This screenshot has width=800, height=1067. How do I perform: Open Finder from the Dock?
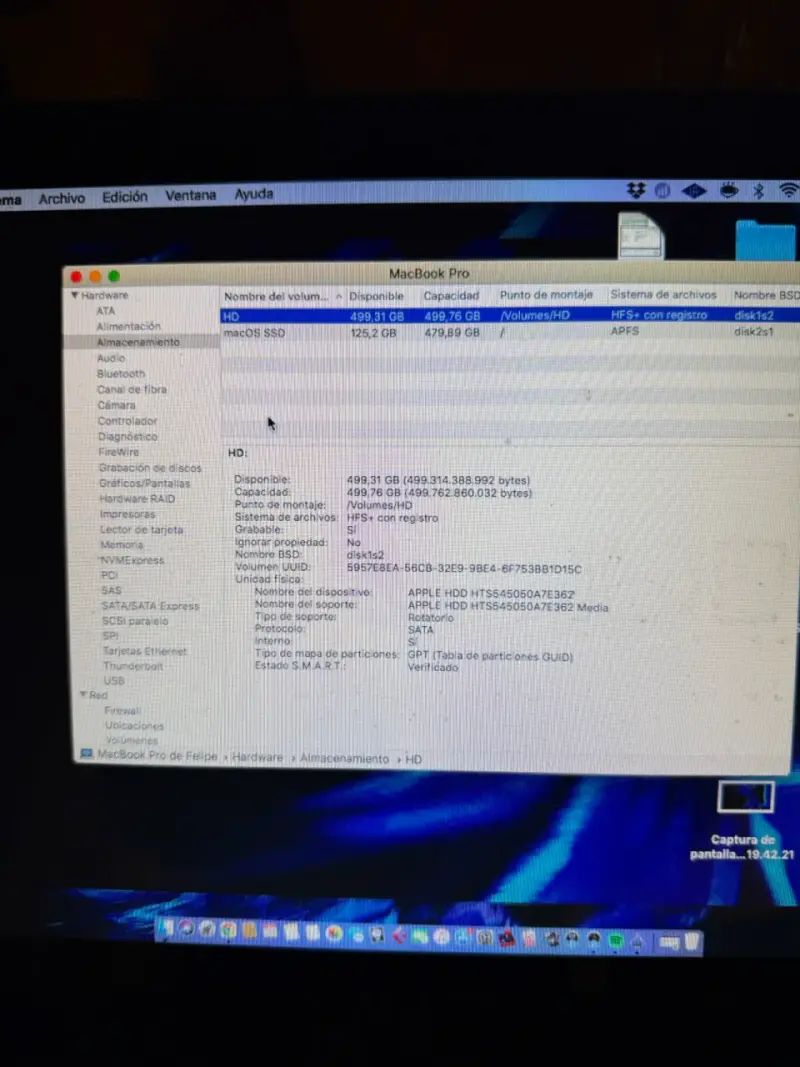pos(166,929)
